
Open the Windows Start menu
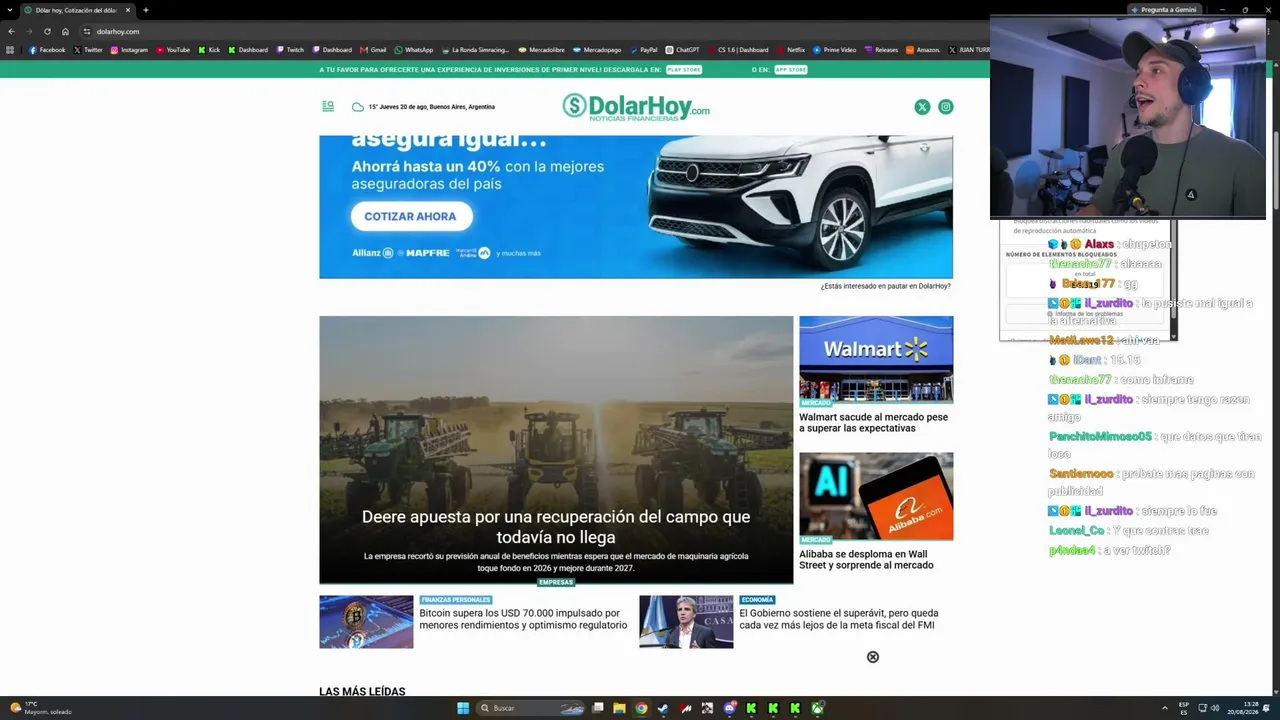[463, 708]
